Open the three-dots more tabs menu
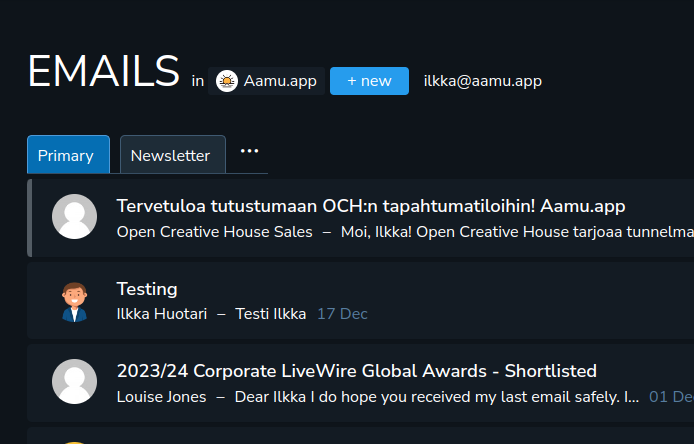 249,151
